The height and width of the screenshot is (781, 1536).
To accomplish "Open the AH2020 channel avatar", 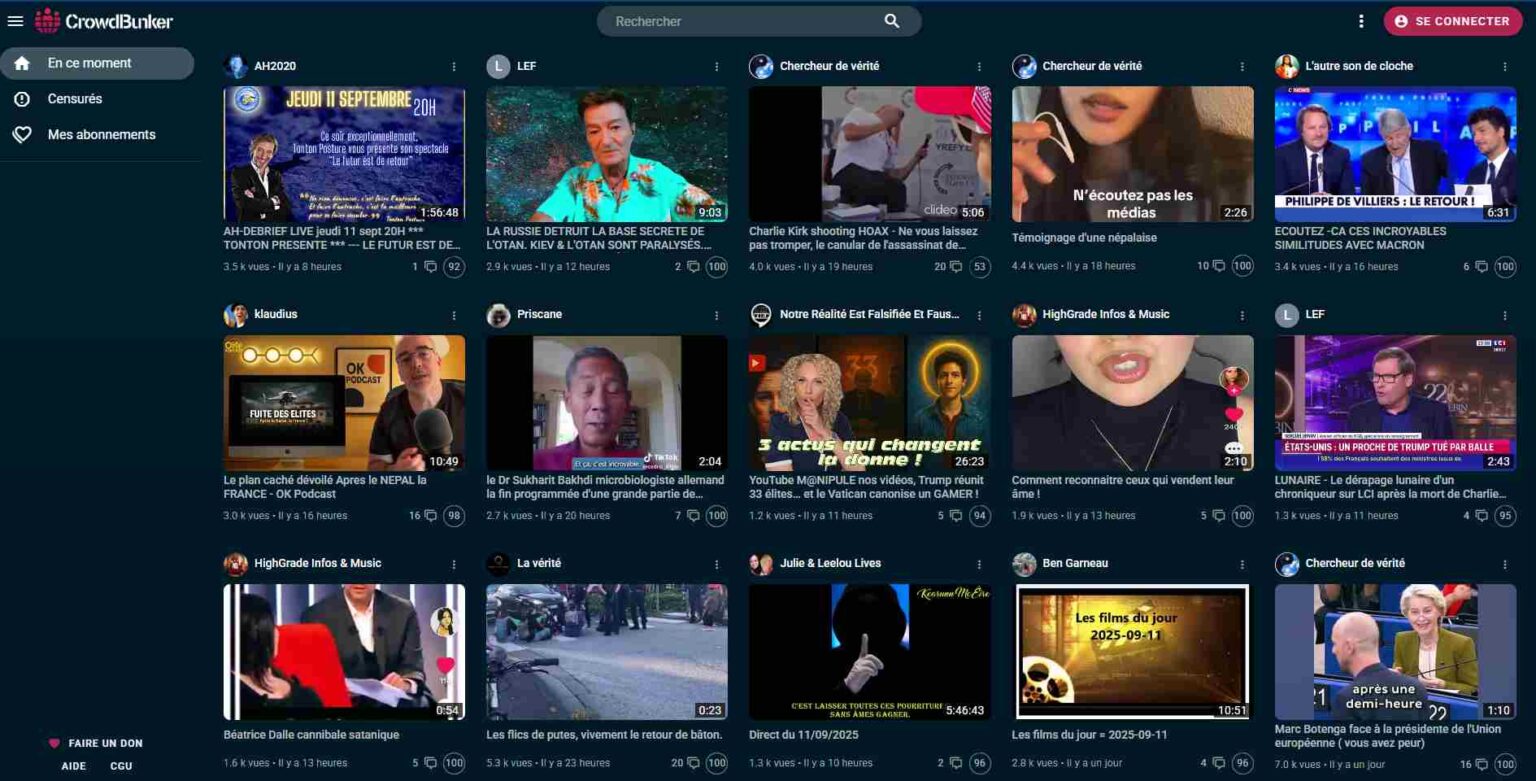I will coord(236,66).
